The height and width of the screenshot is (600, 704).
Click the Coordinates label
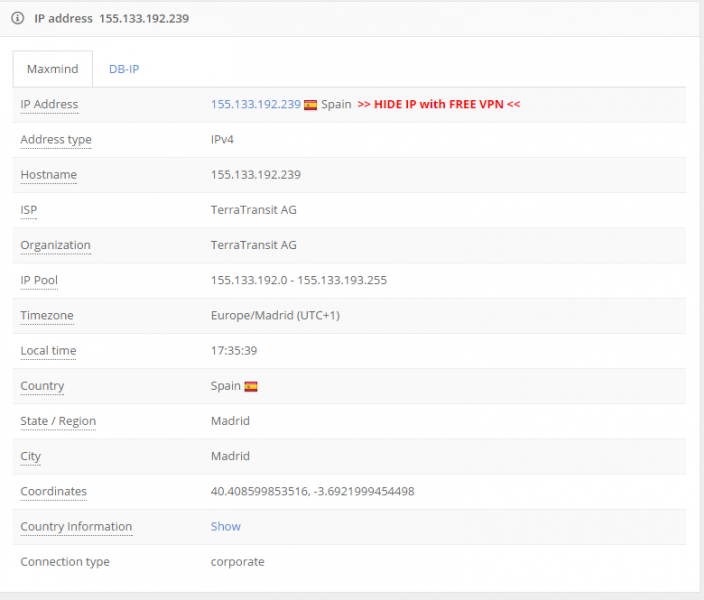53,491
